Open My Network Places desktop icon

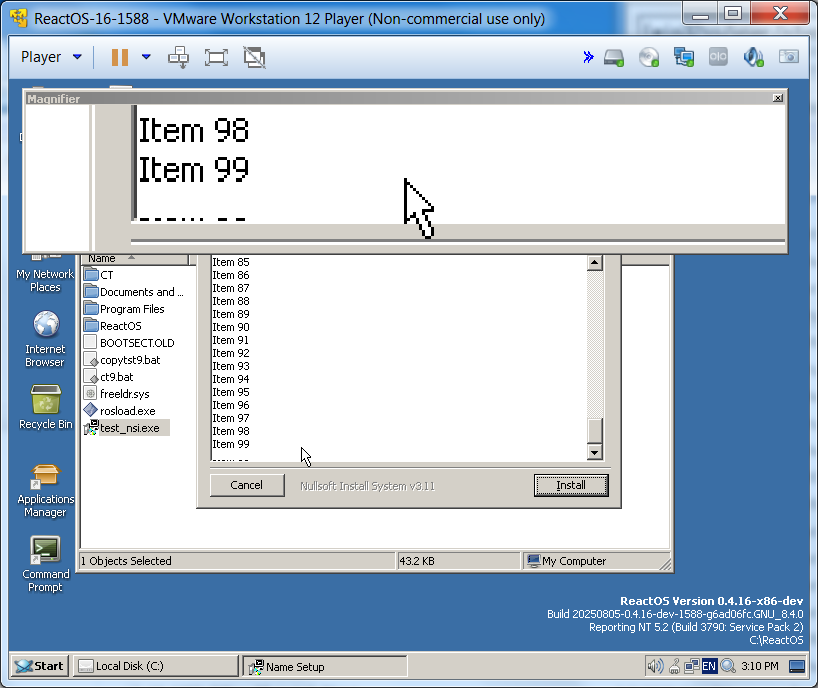click(x=45, y=274)
